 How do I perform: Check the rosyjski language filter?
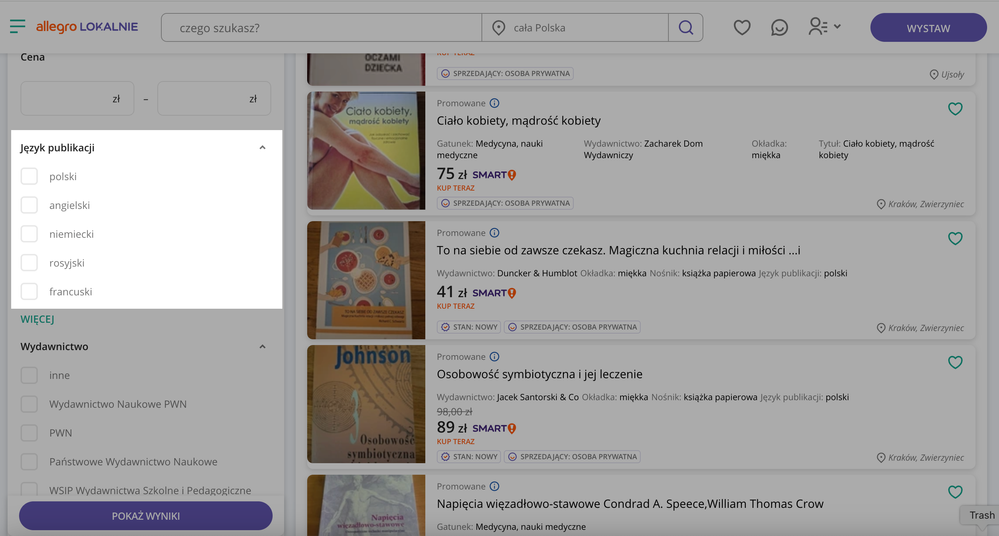29,263
